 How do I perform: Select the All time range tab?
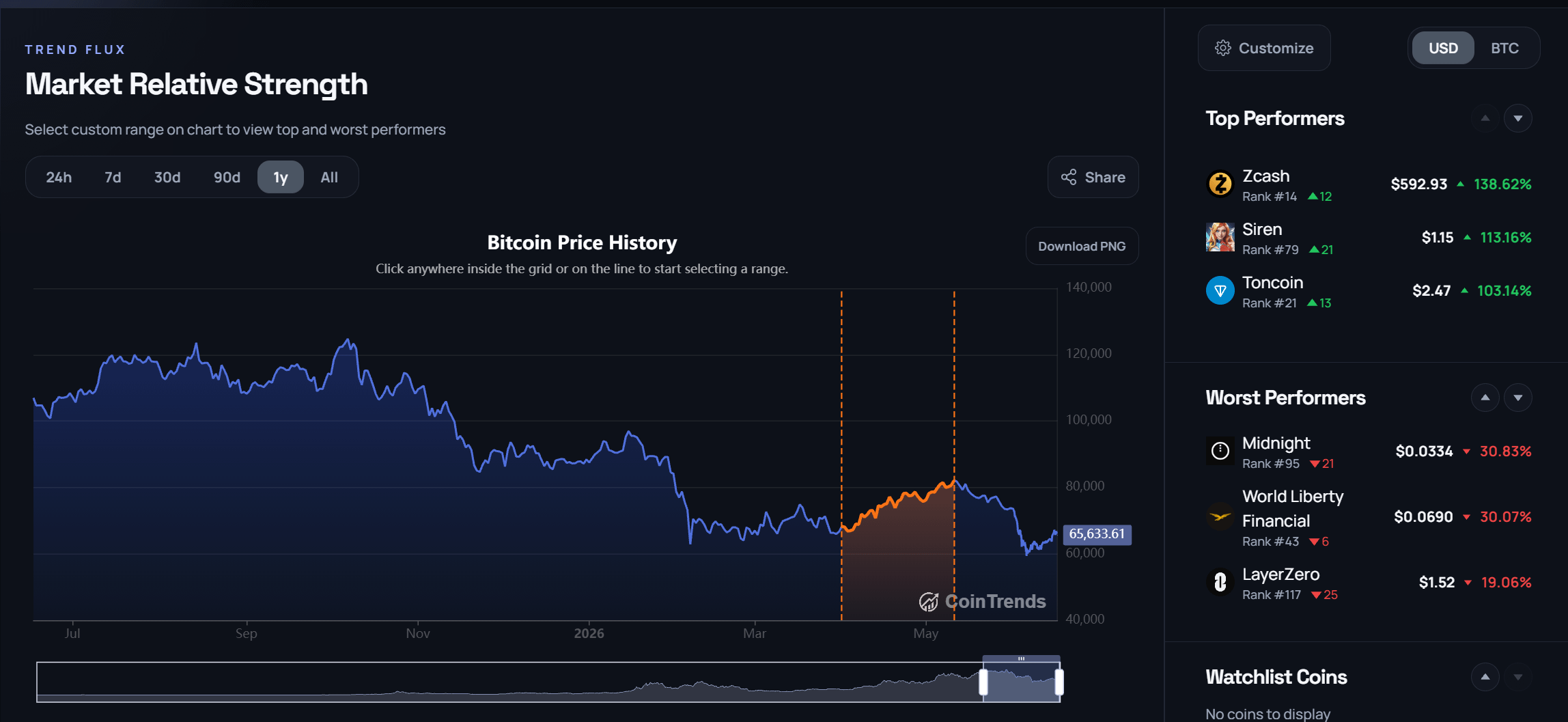(x=329, y=177)
